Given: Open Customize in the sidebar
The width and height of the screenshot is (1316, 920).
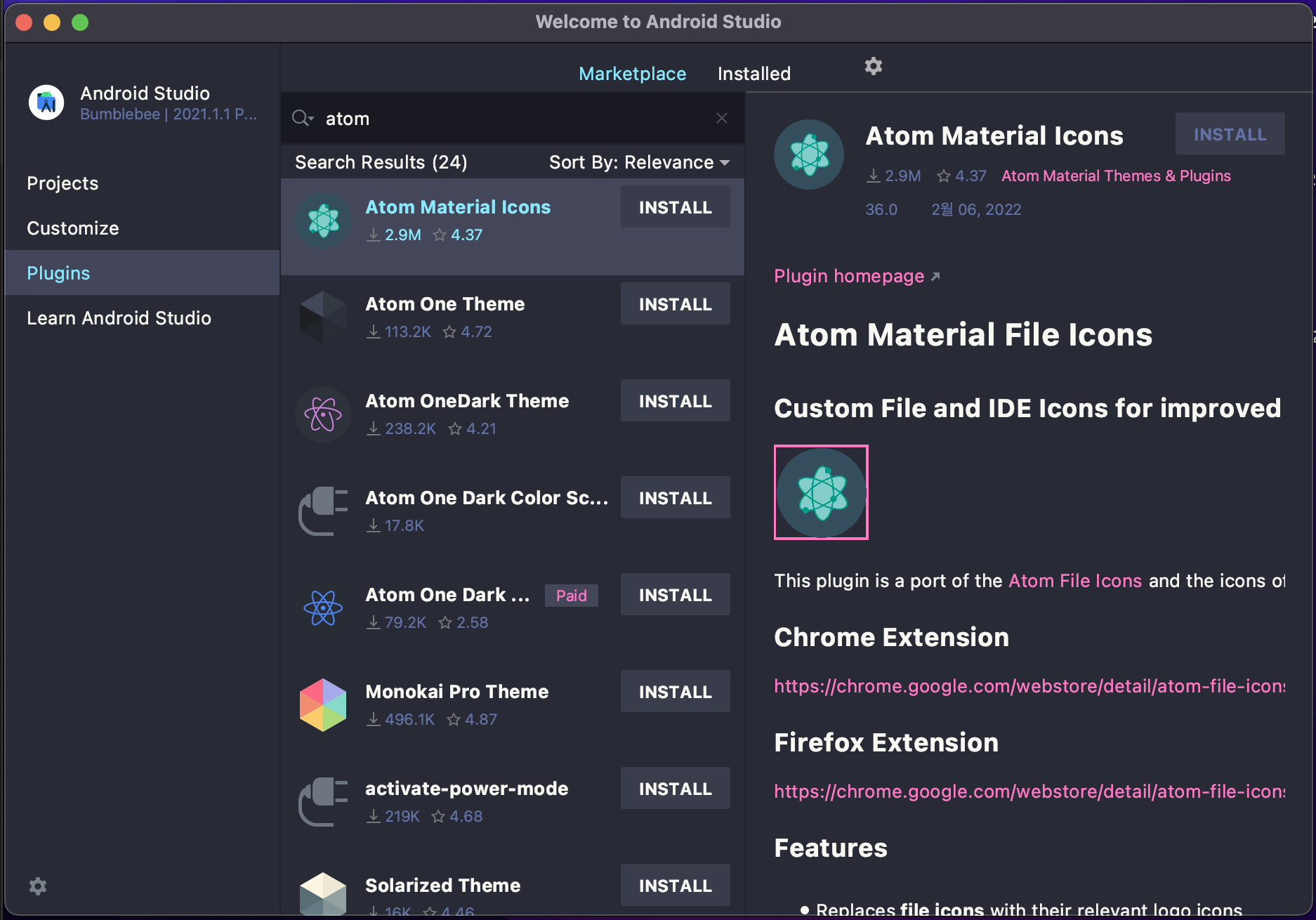Looking at the screenshot, I should (x=143, y=228).
